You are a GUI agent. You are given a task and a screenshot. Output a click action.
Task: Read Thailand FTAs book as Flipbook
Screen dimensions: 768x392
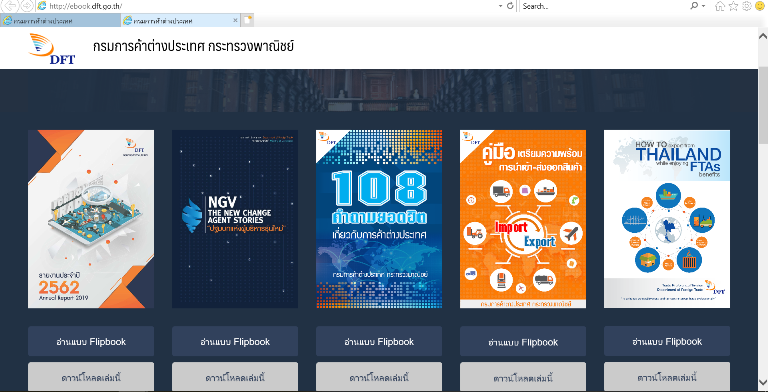[667, 341]
